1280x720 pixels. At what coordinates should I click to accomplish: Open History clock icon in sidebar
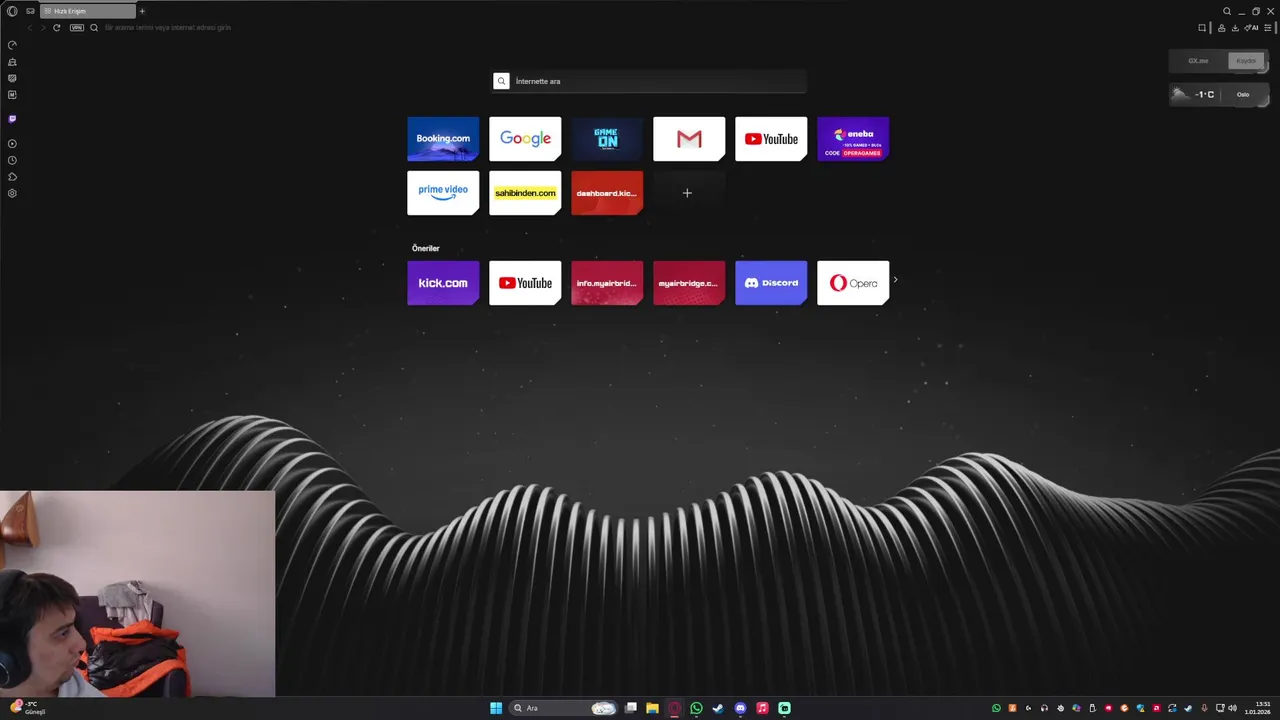click(x=12, y=160)
